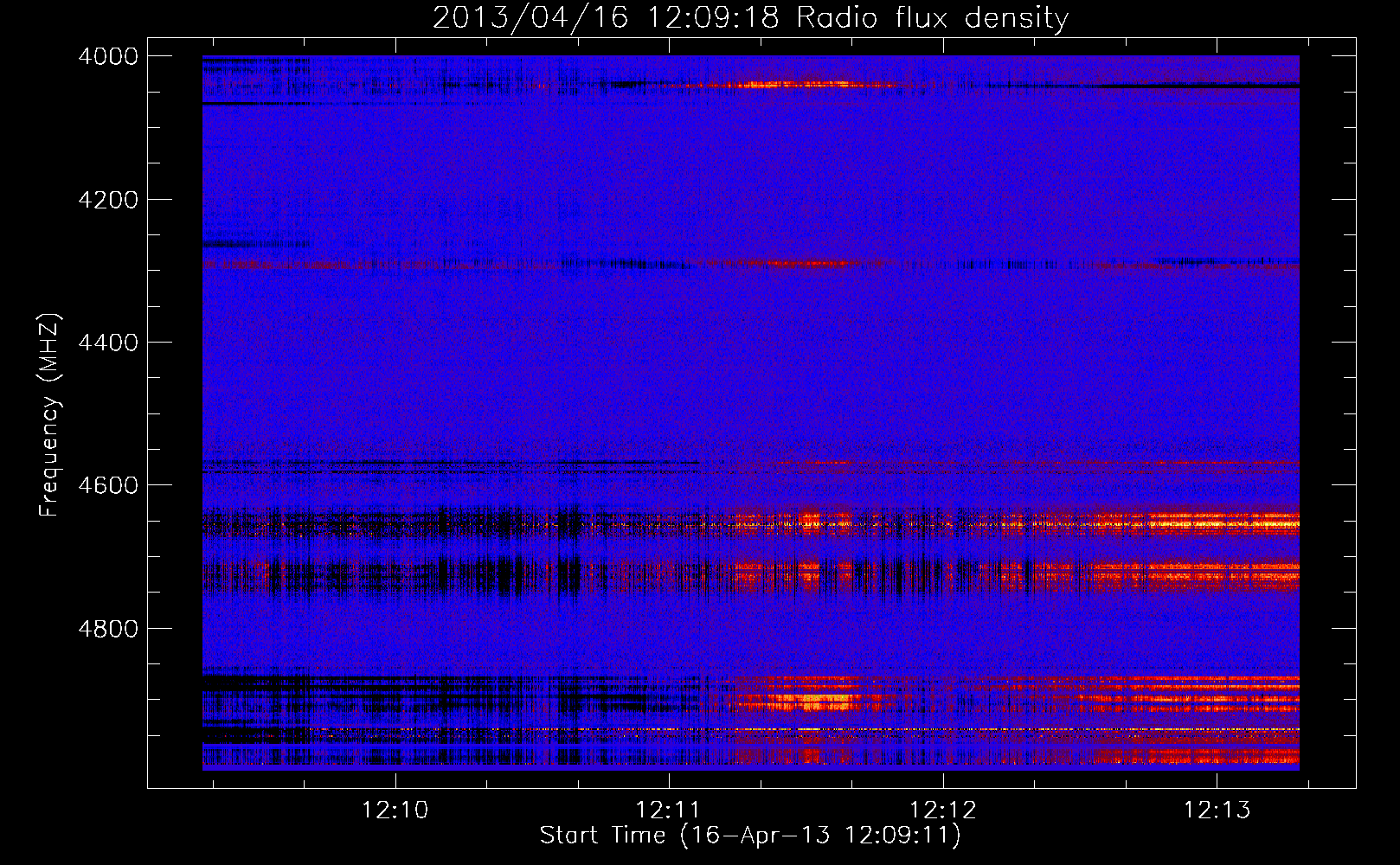Select the 4400 frequency axis label

(108, 343)
